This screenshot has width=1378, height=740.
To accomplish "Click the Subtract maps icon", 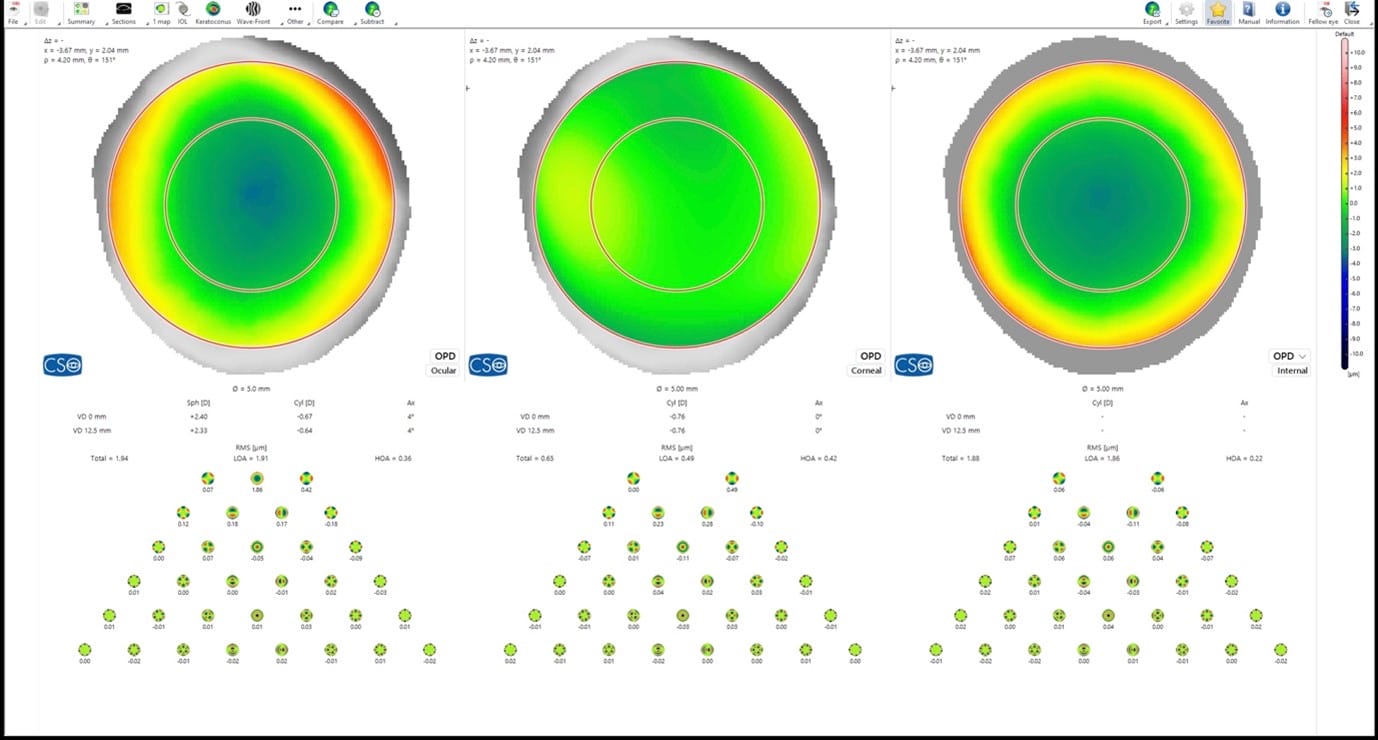I will pos(372,12).
